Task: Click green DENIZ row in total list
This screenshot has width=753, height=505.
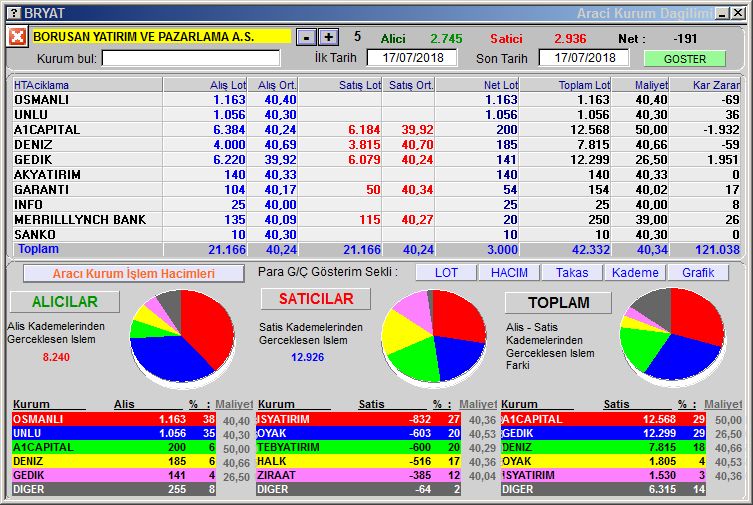Action: [603, 447]
